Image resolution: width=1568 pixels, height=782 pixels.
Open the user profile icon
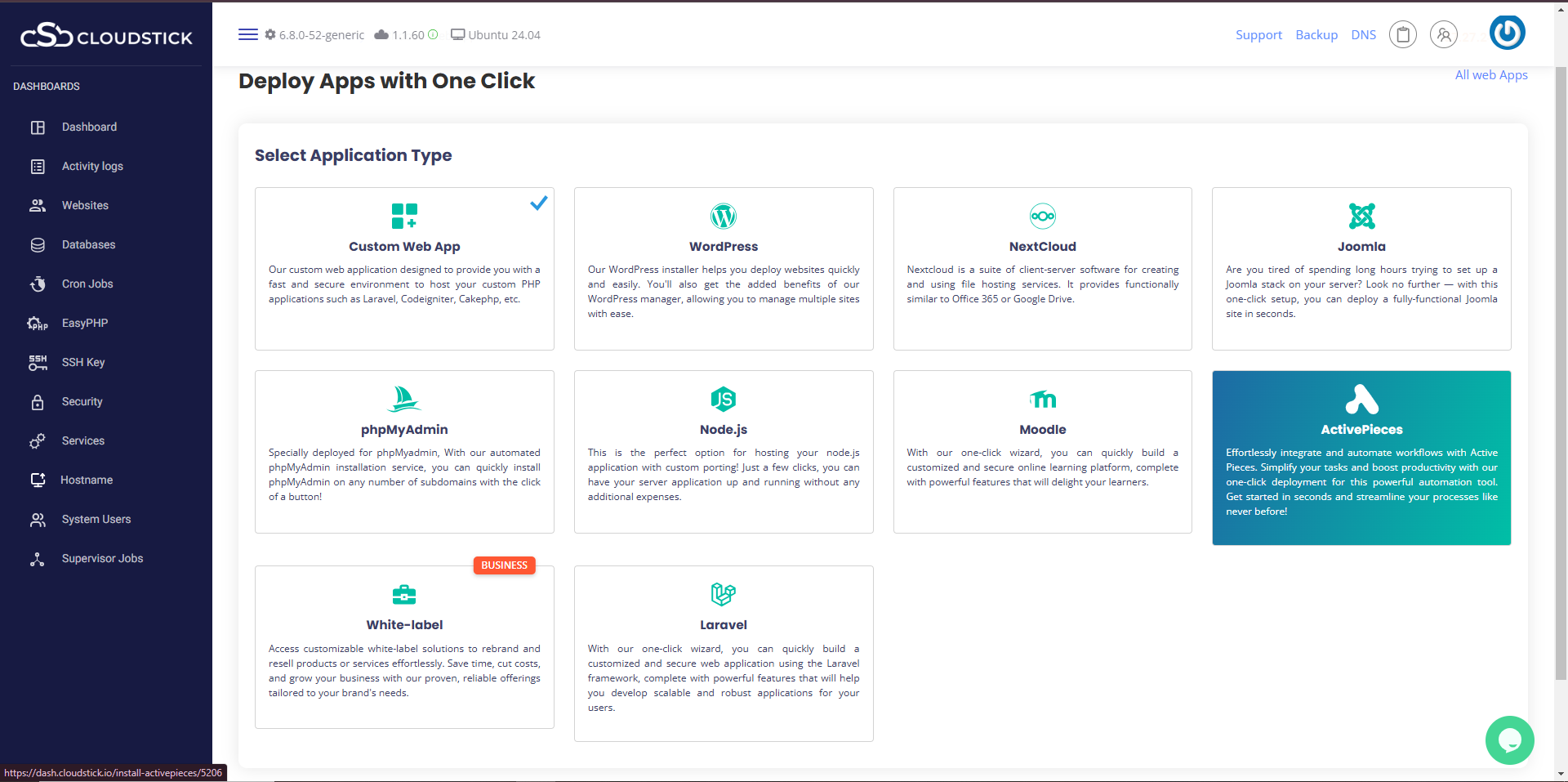[x=1444, y=35]
